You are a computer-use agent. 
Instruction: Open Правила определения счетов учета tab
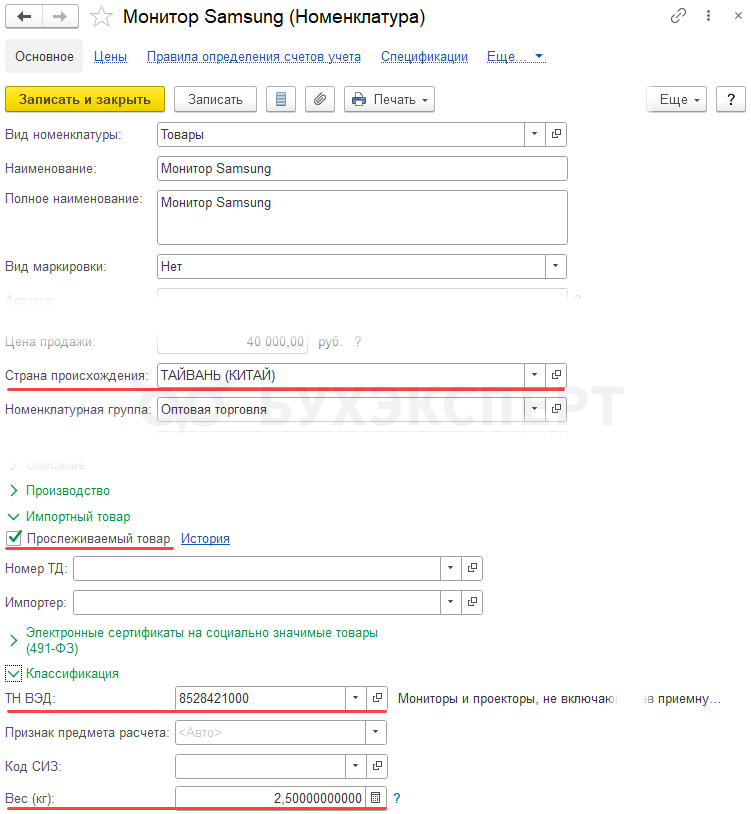[x=254, y=57]
